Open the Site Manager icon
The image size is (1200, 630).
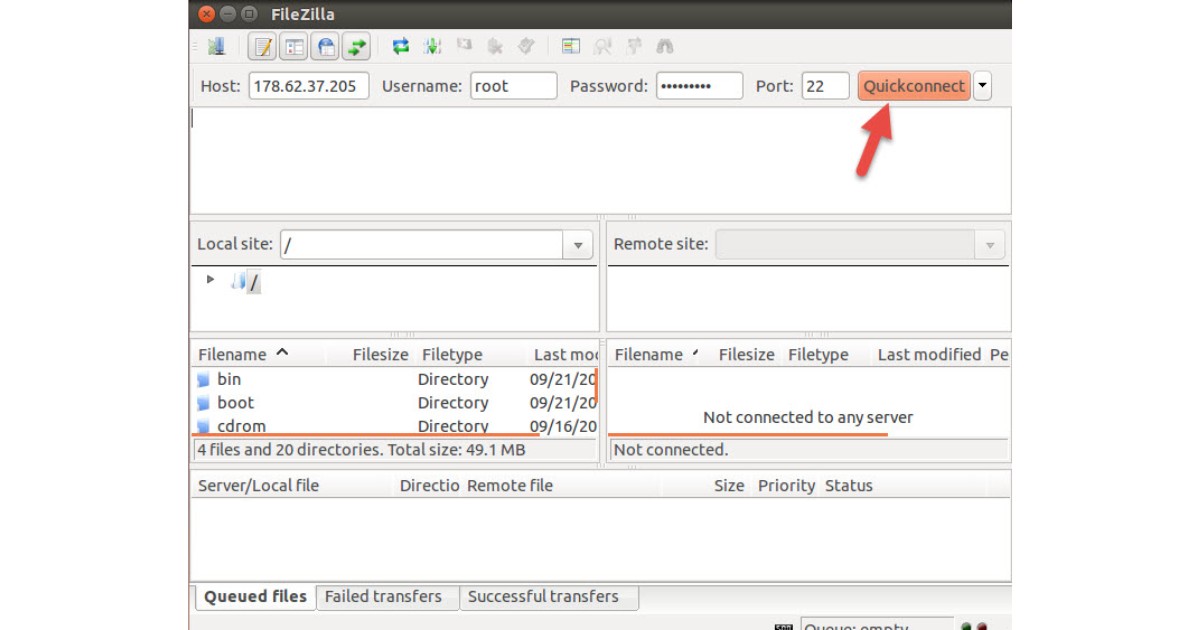pos(217,46)
